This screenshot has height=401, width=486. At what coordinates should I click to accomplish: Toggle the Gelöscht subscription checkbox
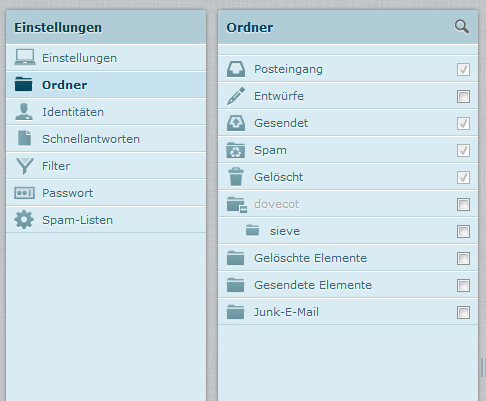[463, 177]
